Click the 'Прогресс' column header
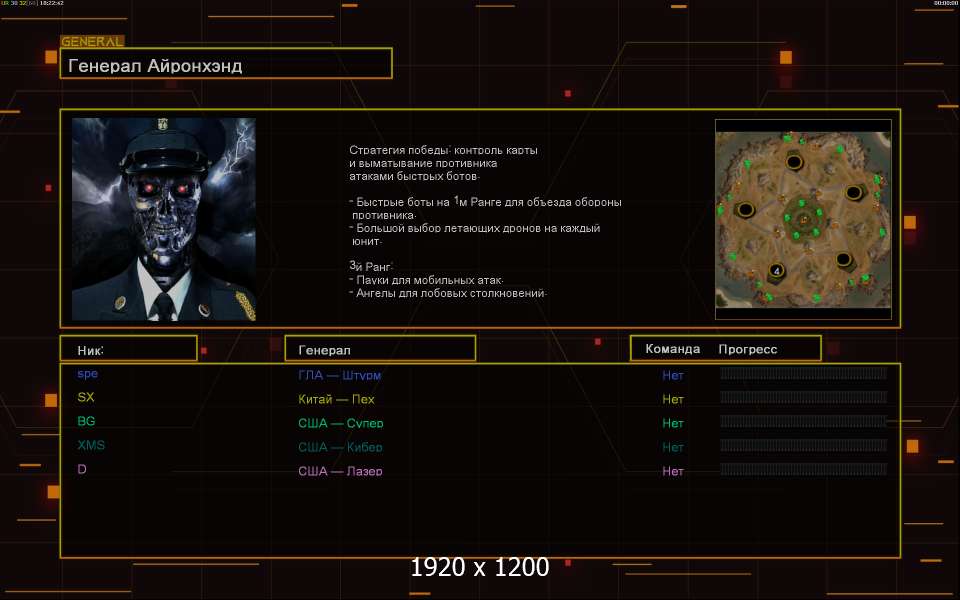960x600 pixels. click(748, 349)
